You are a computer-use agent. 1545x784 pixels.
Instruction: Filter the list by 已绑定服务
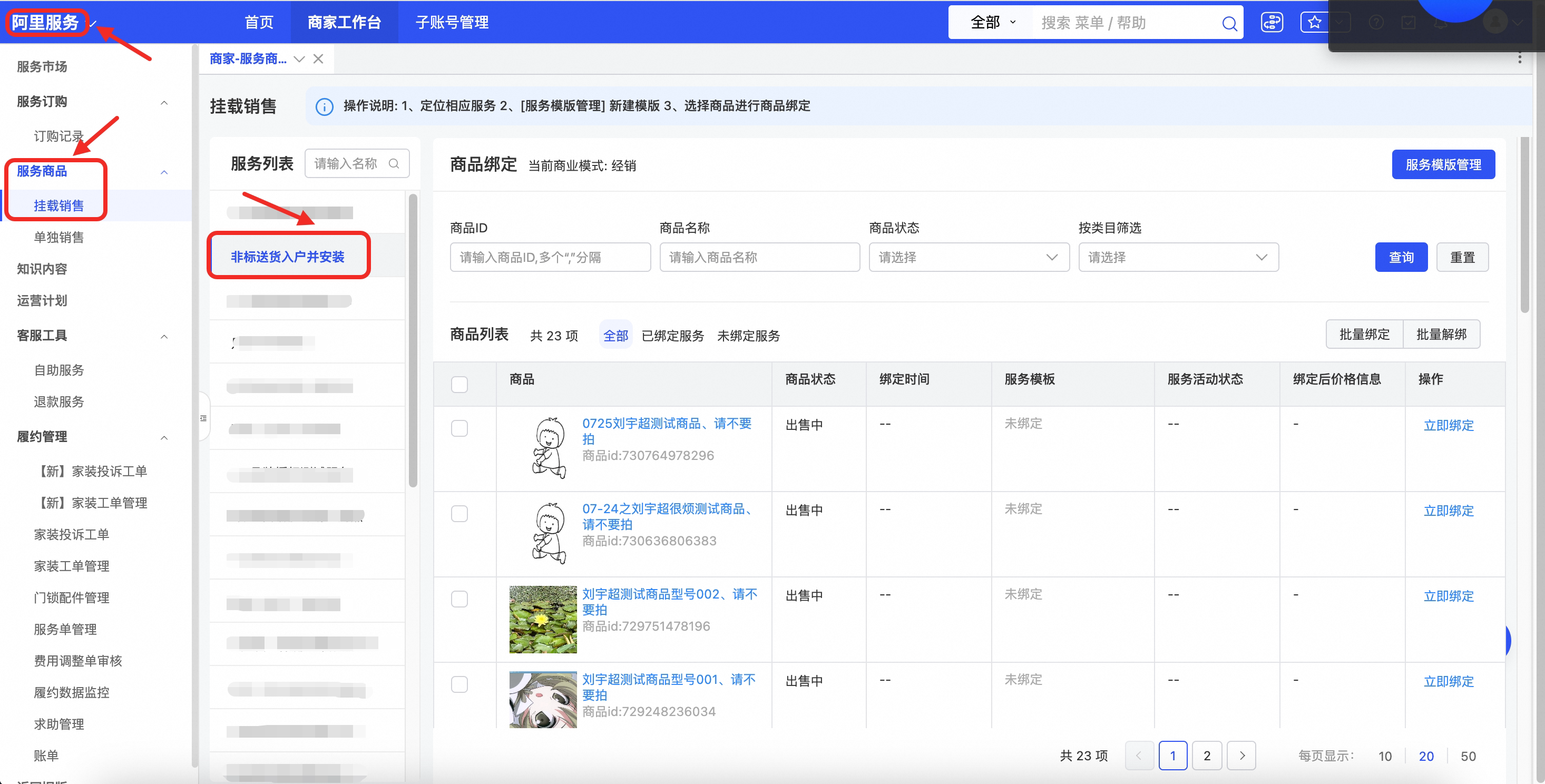coord(673,336)
